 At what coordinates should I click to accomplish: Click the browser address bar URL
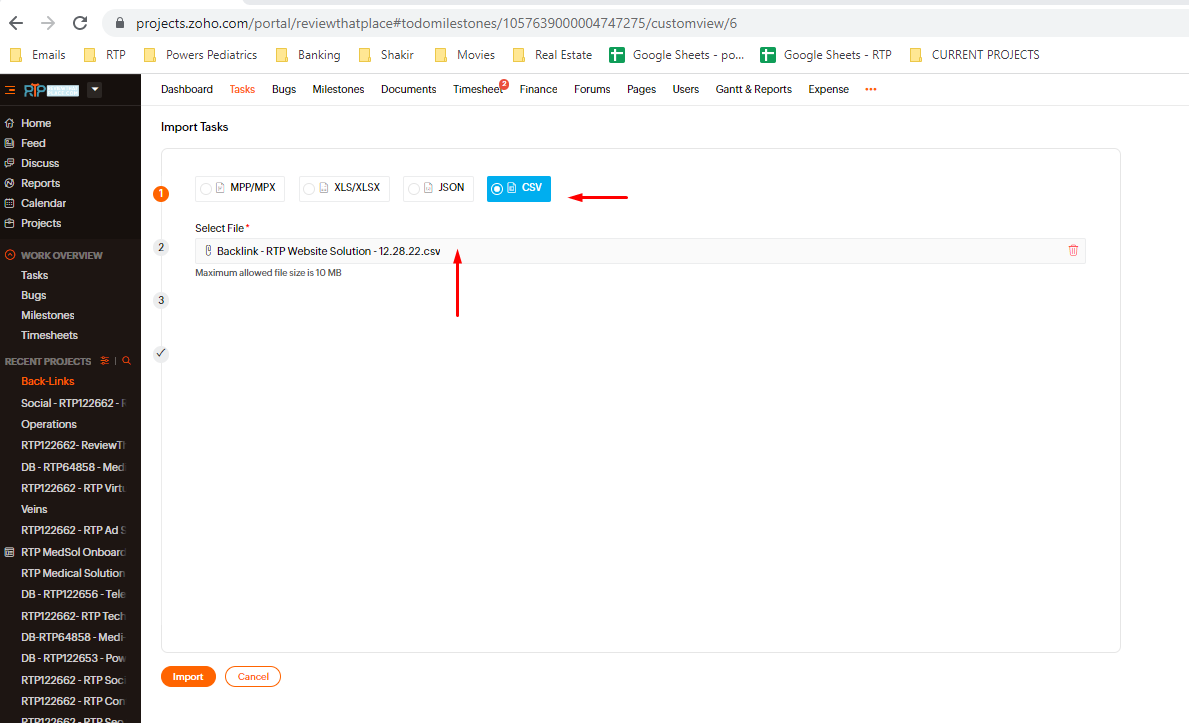[x=436, y=24]
